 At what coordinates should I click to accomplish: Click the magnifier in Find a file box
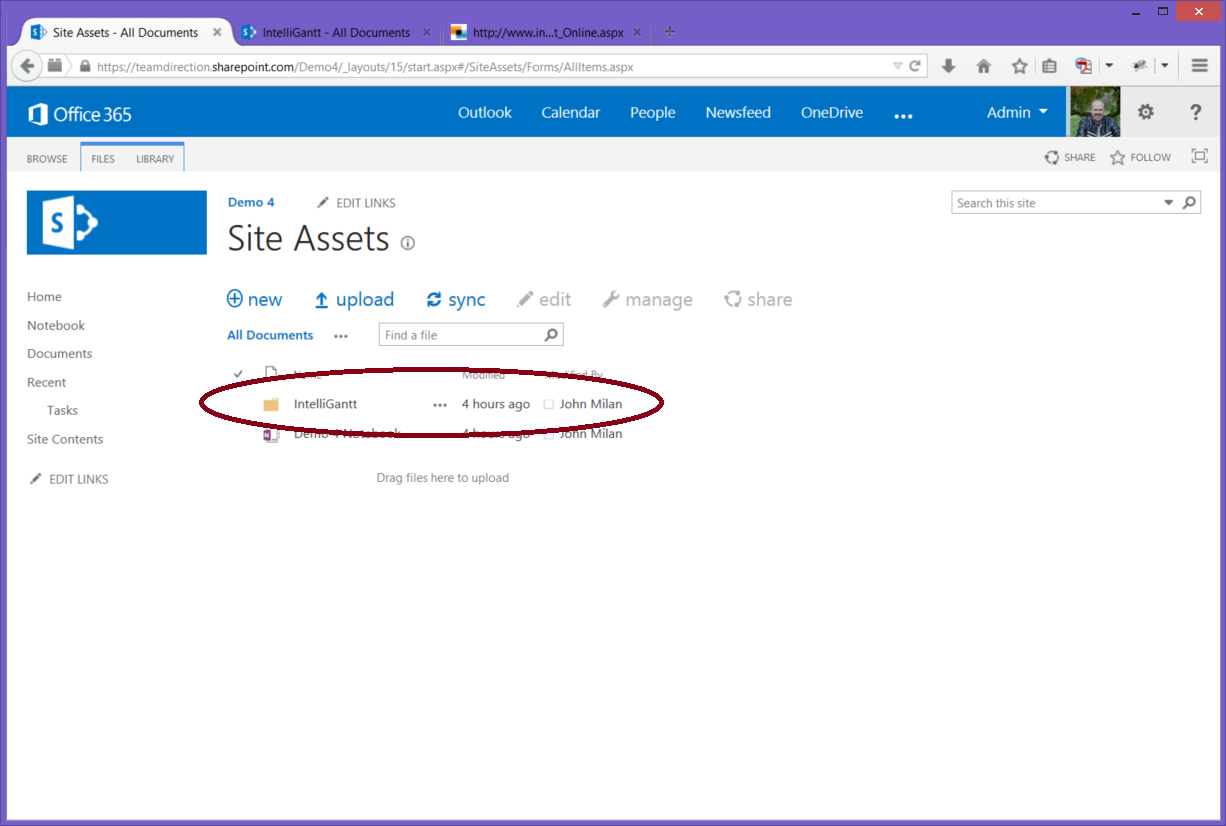point(551,335)
